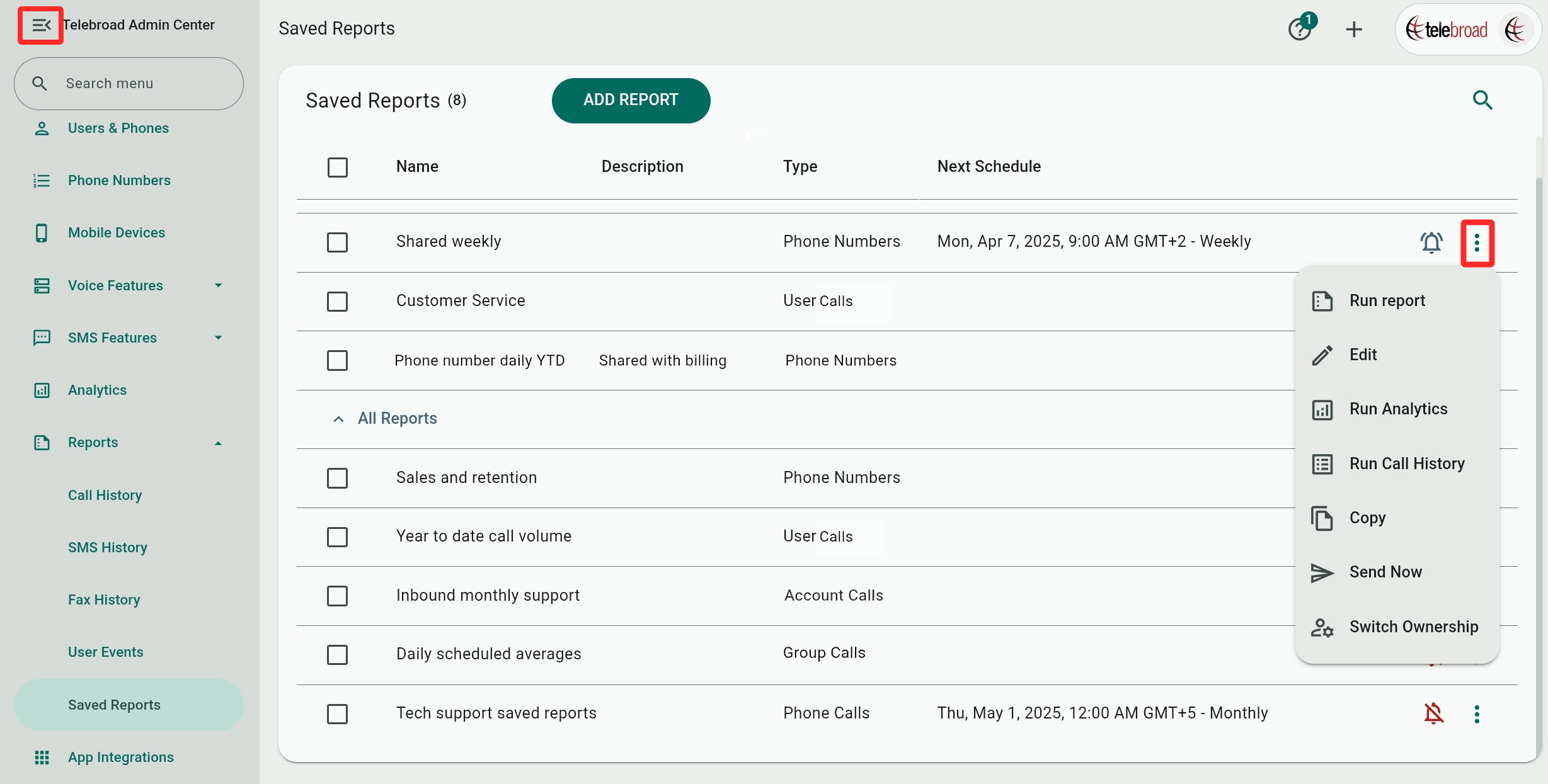Click the Search menu input field
The width and height of the screenshot is (1548, 784).
(129, 83)
